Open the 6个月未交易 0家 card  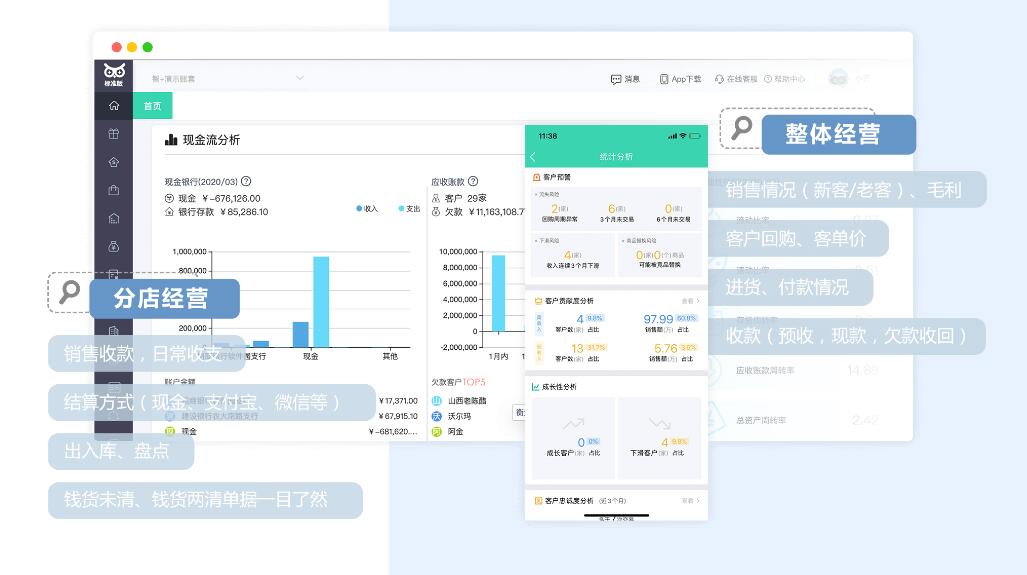(673, 213)
